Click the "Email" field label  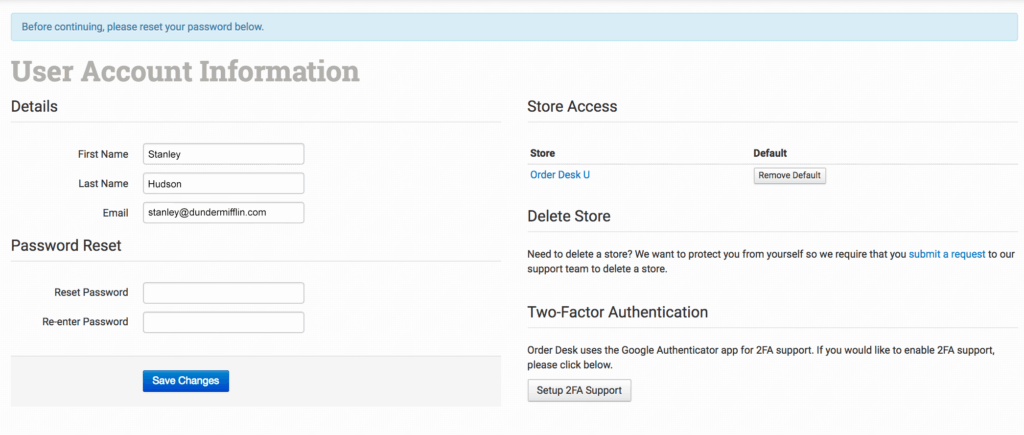pyautogui.click(x=114, y=212)
